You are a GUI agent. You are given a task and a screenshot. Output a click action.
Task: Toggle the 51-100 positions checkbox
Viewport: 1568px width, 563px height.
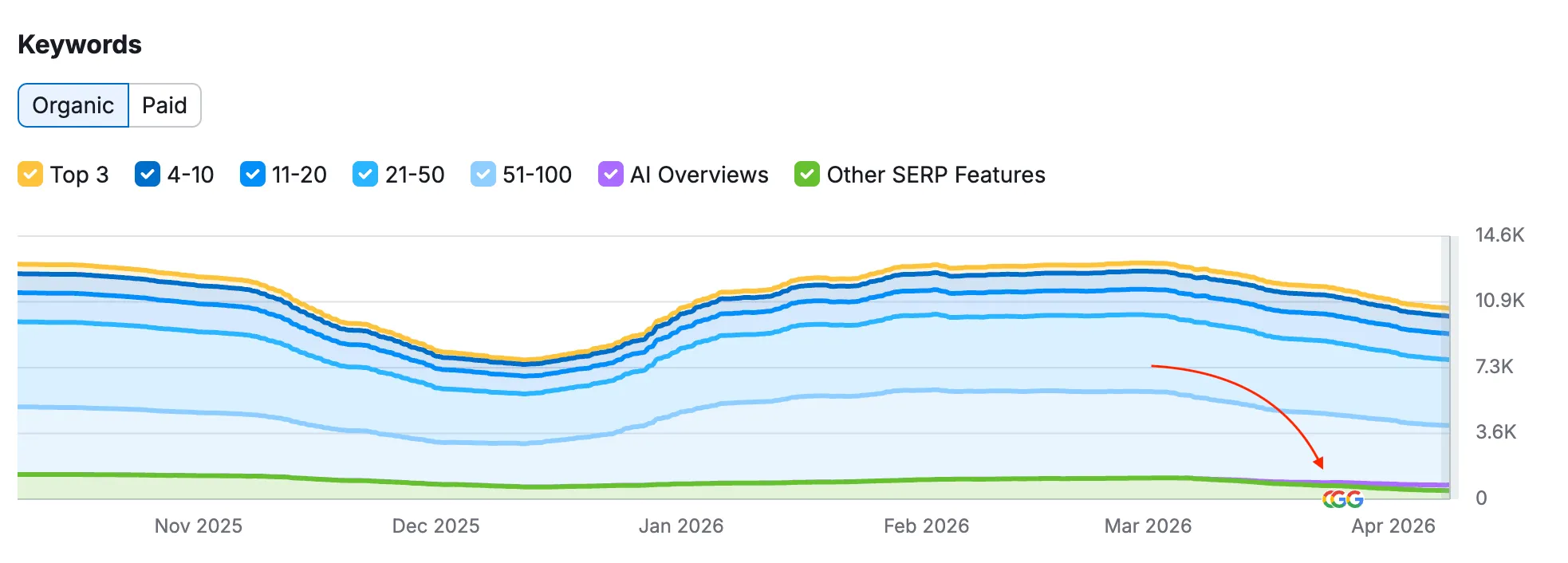click(x=483, y=174)
